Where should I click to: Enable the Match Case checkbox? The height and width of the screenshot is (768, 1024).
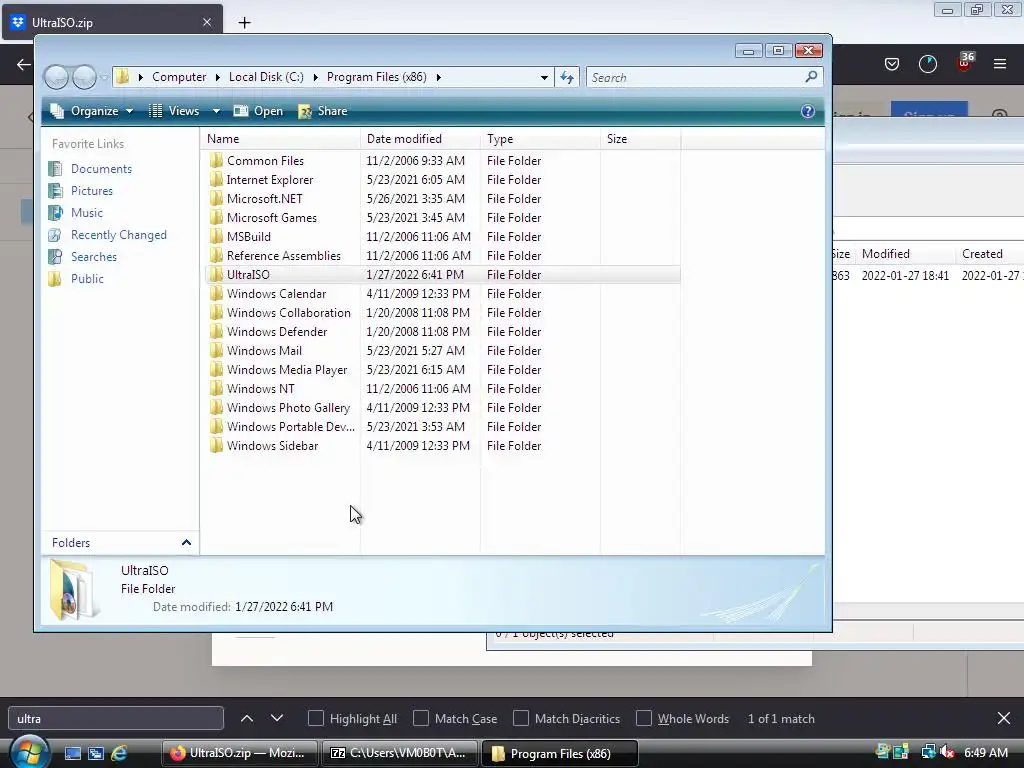pyautogui.click(x=421, y=718)
